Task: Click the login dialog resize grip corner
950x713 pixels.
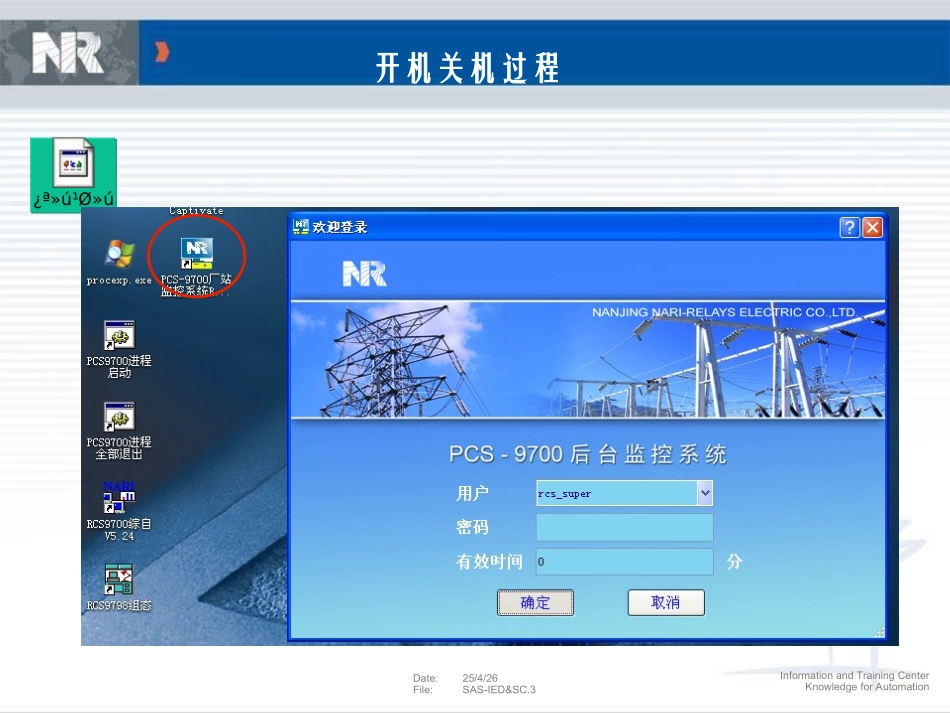Action: click(879, 632)
